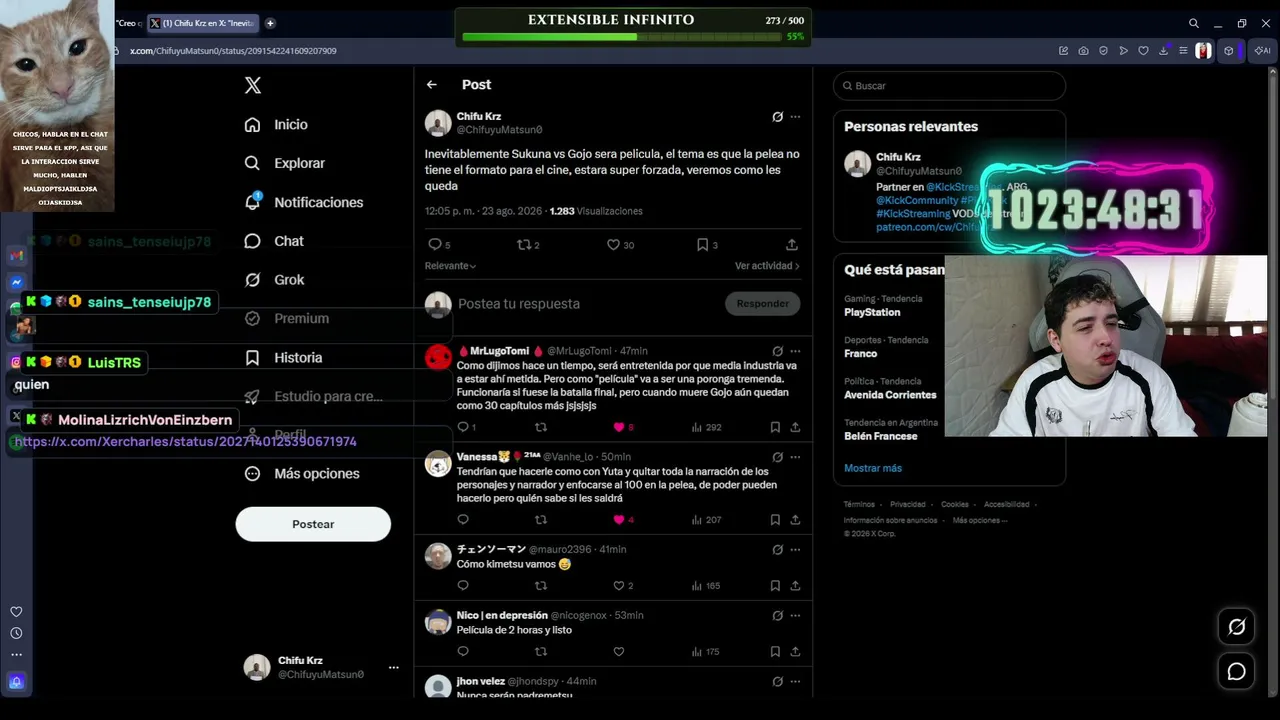Bookmark Vanessa's reply
The height and width of the screenshot is (720, 1280).
pos(775,519)
